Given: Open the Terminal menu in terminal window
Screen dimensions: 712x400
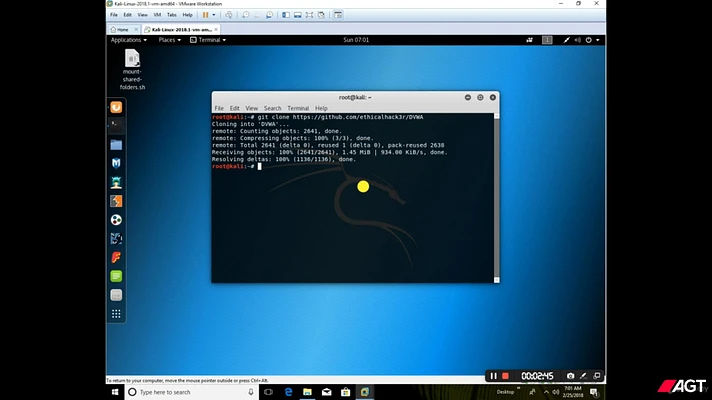Looking at the screenshot, I should (298, 109).
